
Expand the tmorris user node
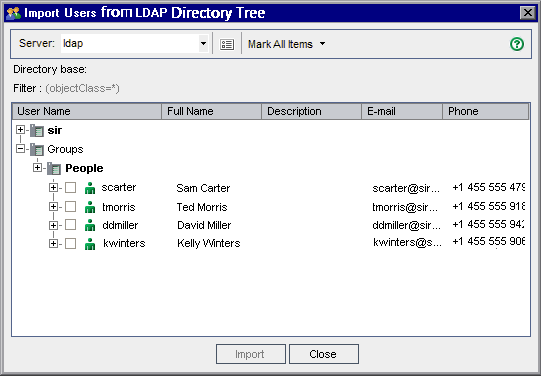53,207
